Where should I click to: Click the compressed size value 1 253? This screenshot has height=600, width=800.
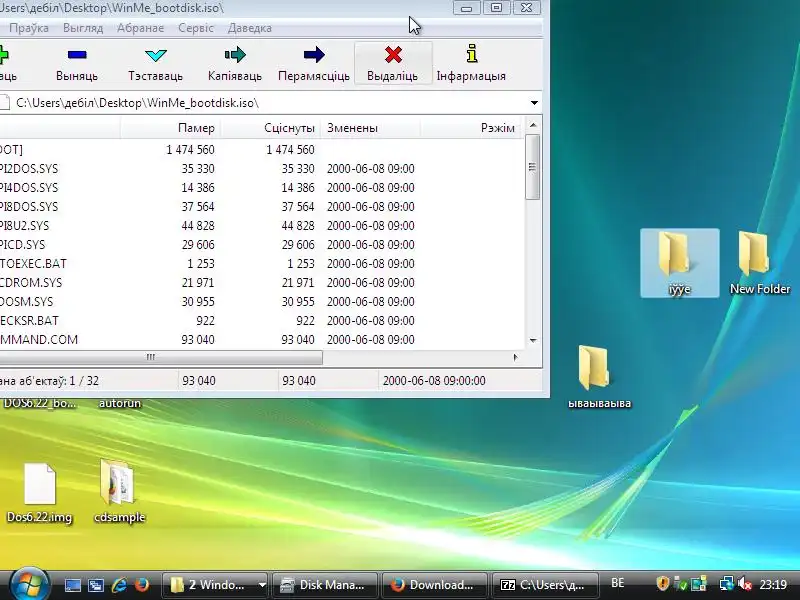point(301,264)
